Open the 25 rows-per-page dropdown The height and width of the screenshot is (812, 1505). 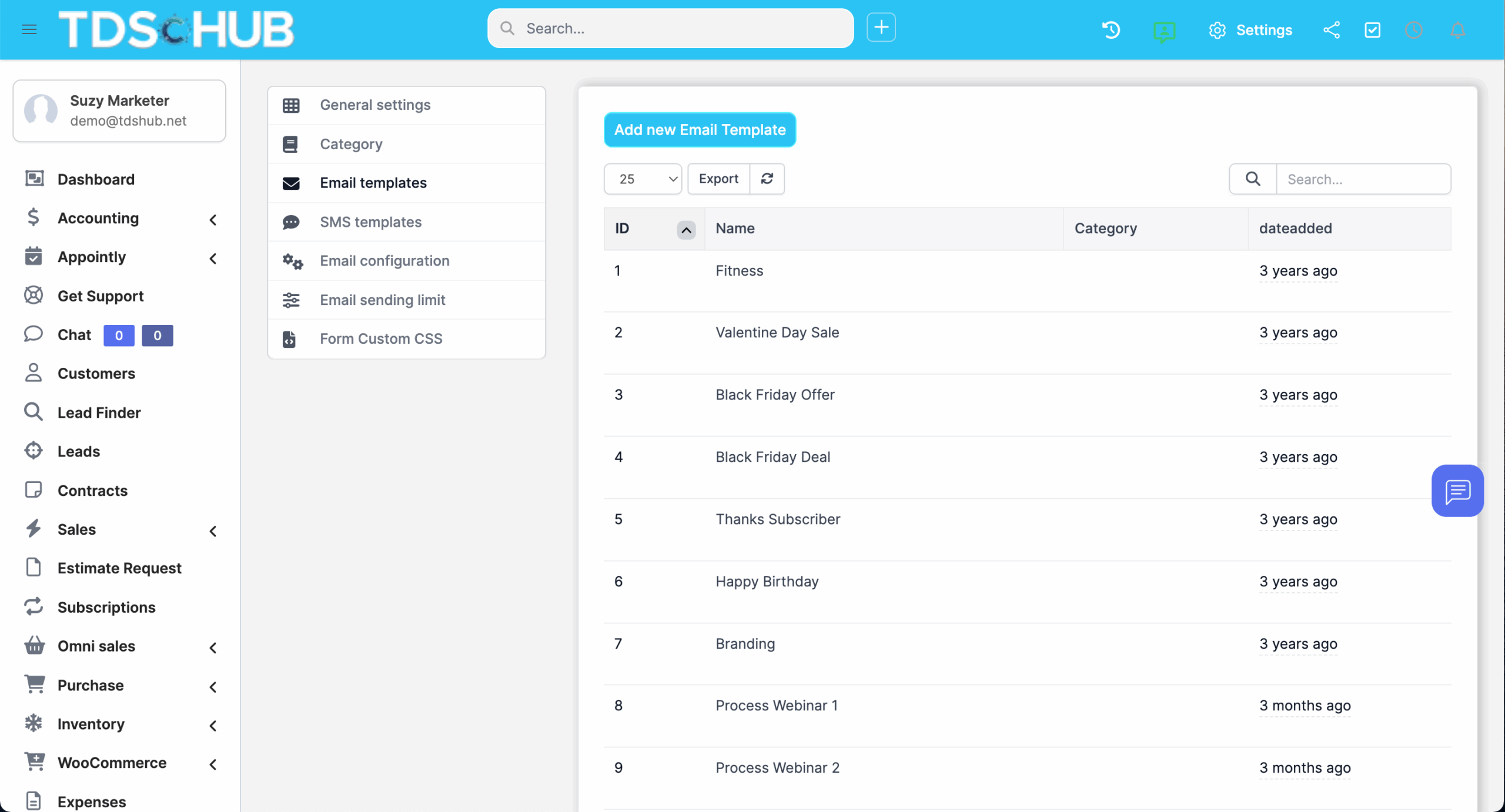pyautogui.click(x=643, y=179)
